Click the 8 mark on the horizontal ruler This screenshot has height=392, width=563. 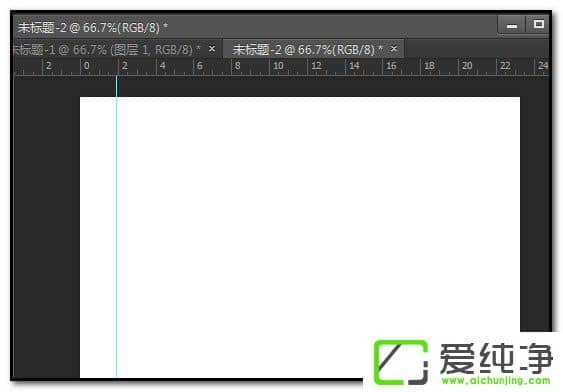click(238, 66)
